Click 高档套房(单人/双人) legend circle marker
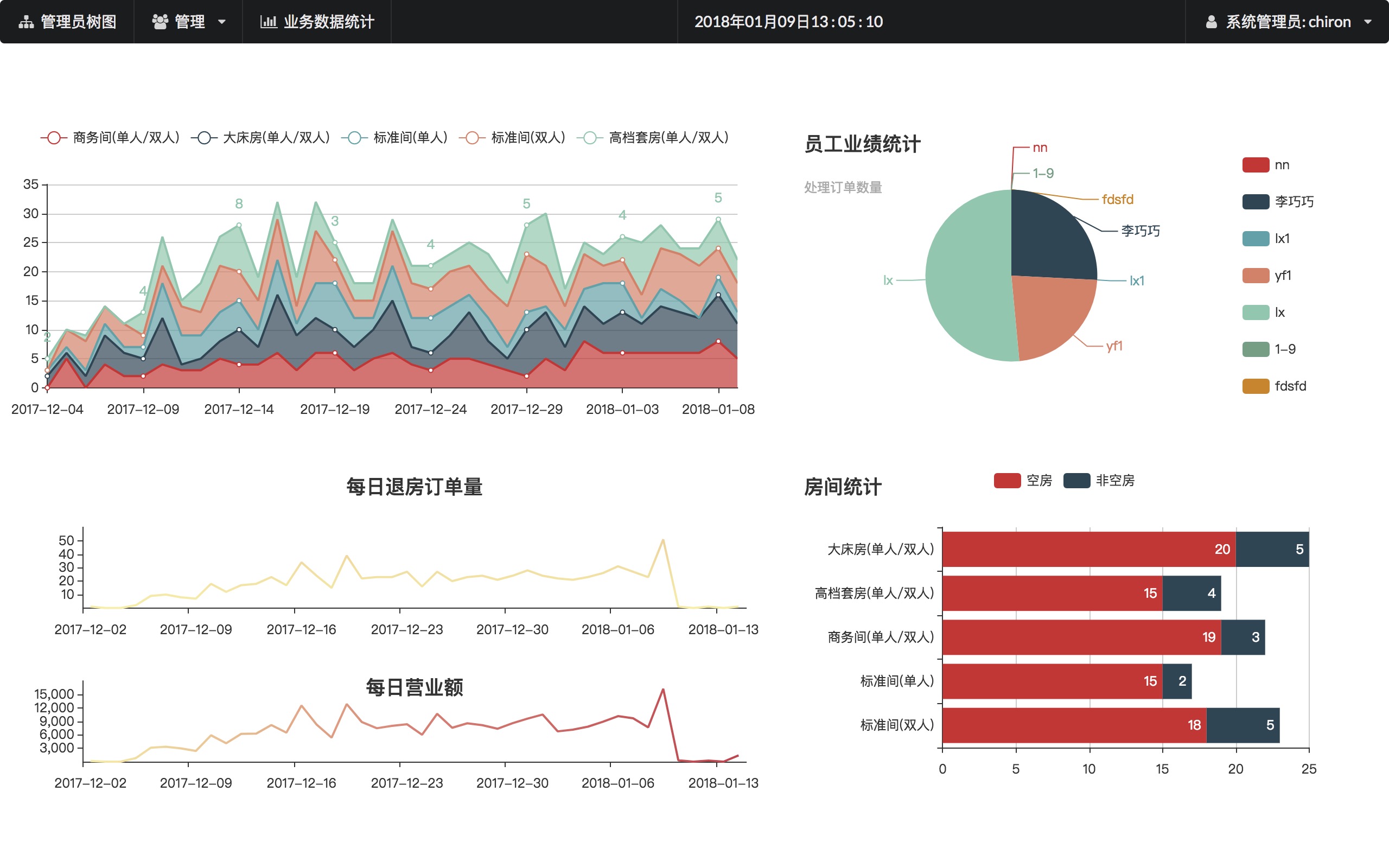Viewport: 1389px width, 868px height. 589,138
